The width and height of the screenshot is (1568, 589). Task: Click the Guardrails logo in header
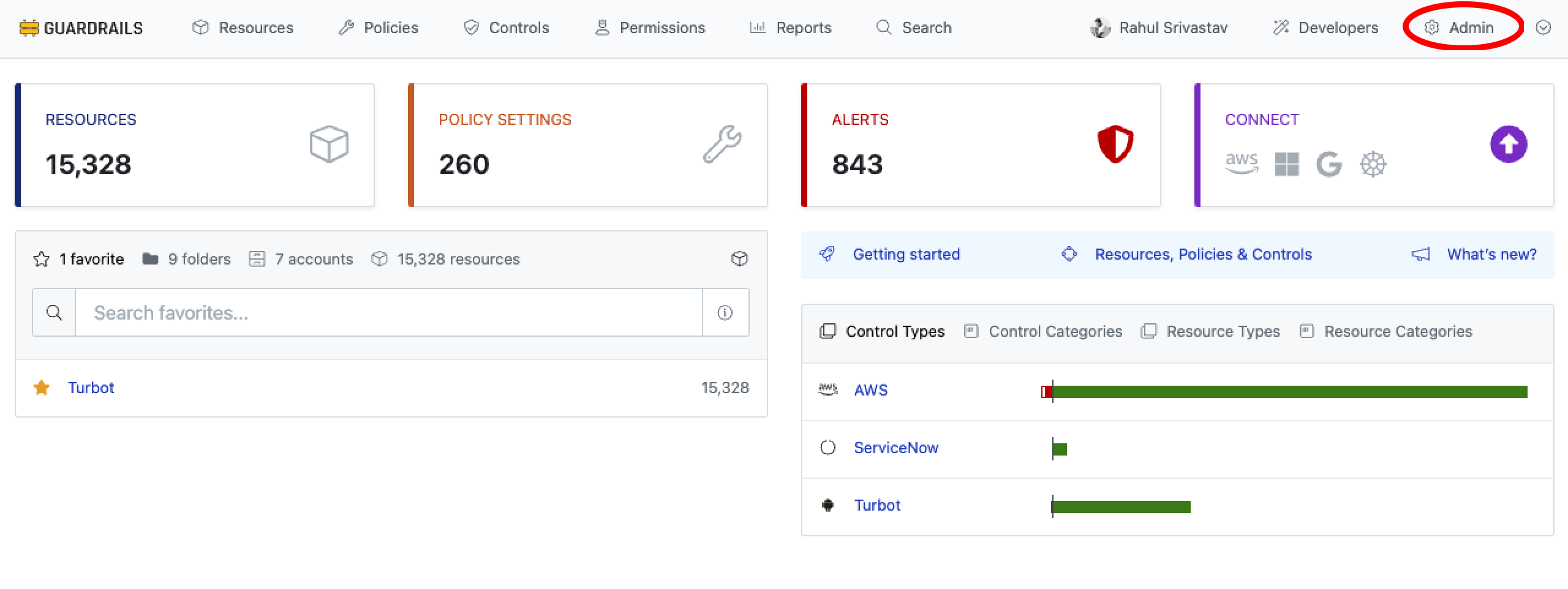point(81,28)
